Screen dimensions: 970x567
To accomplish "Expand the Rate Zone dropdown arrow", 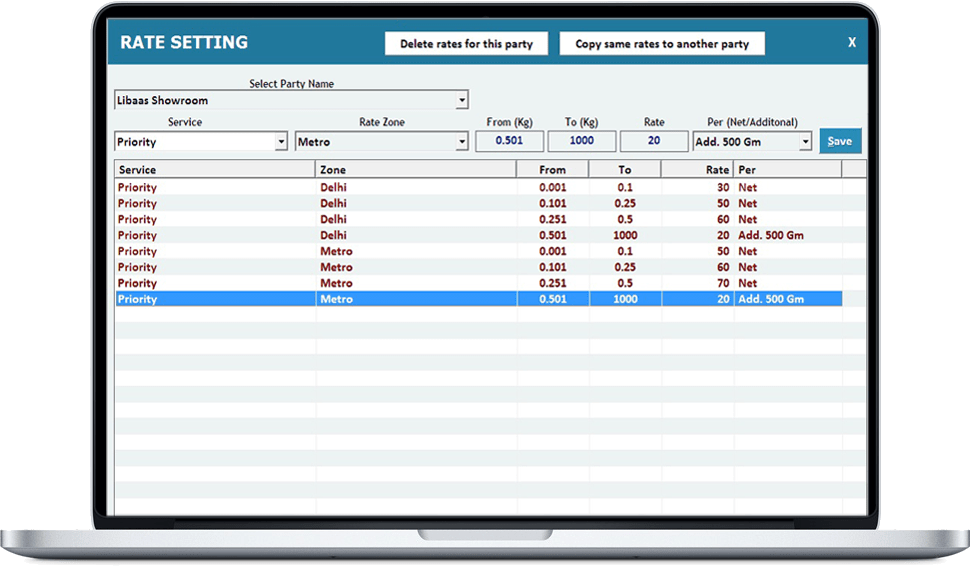I will 461,142.
